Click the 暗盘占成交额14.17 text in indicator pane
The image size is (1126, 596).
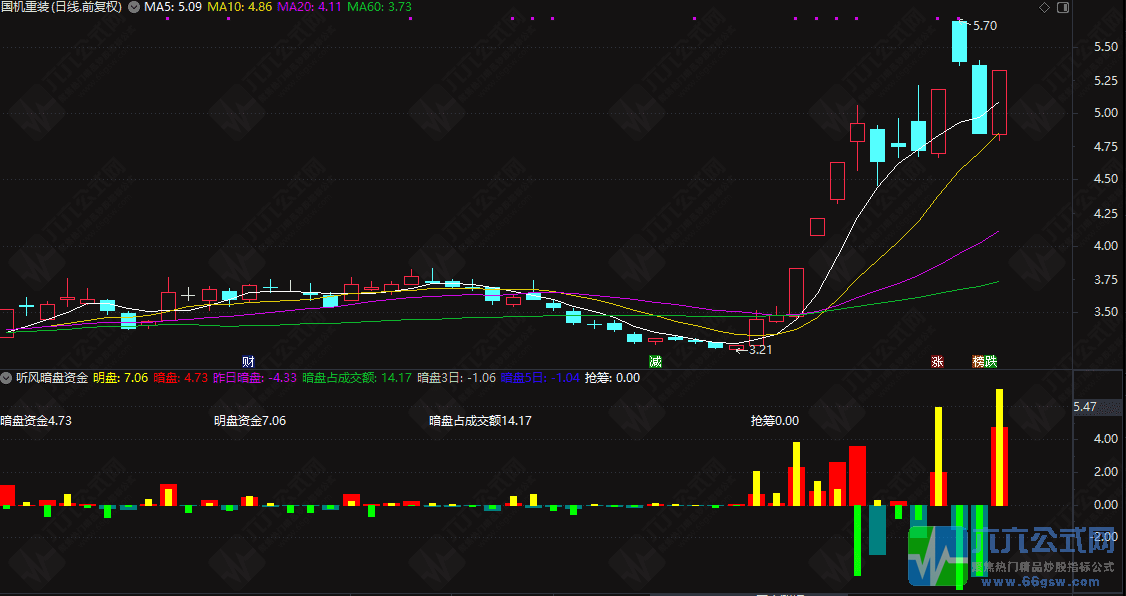pos(480,421)
